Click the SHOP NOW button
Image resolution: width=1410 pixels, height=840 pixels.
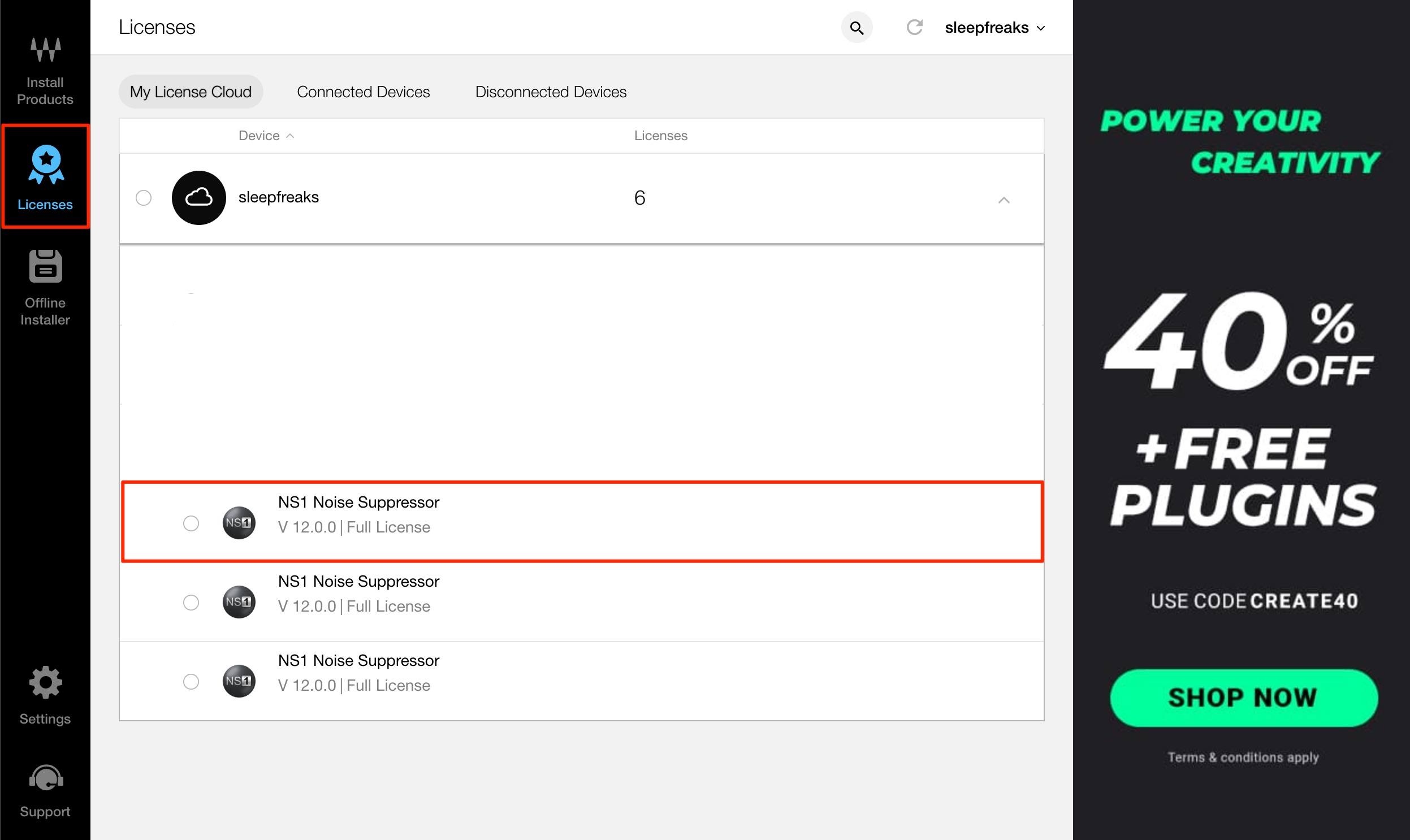coord(1243,698)
